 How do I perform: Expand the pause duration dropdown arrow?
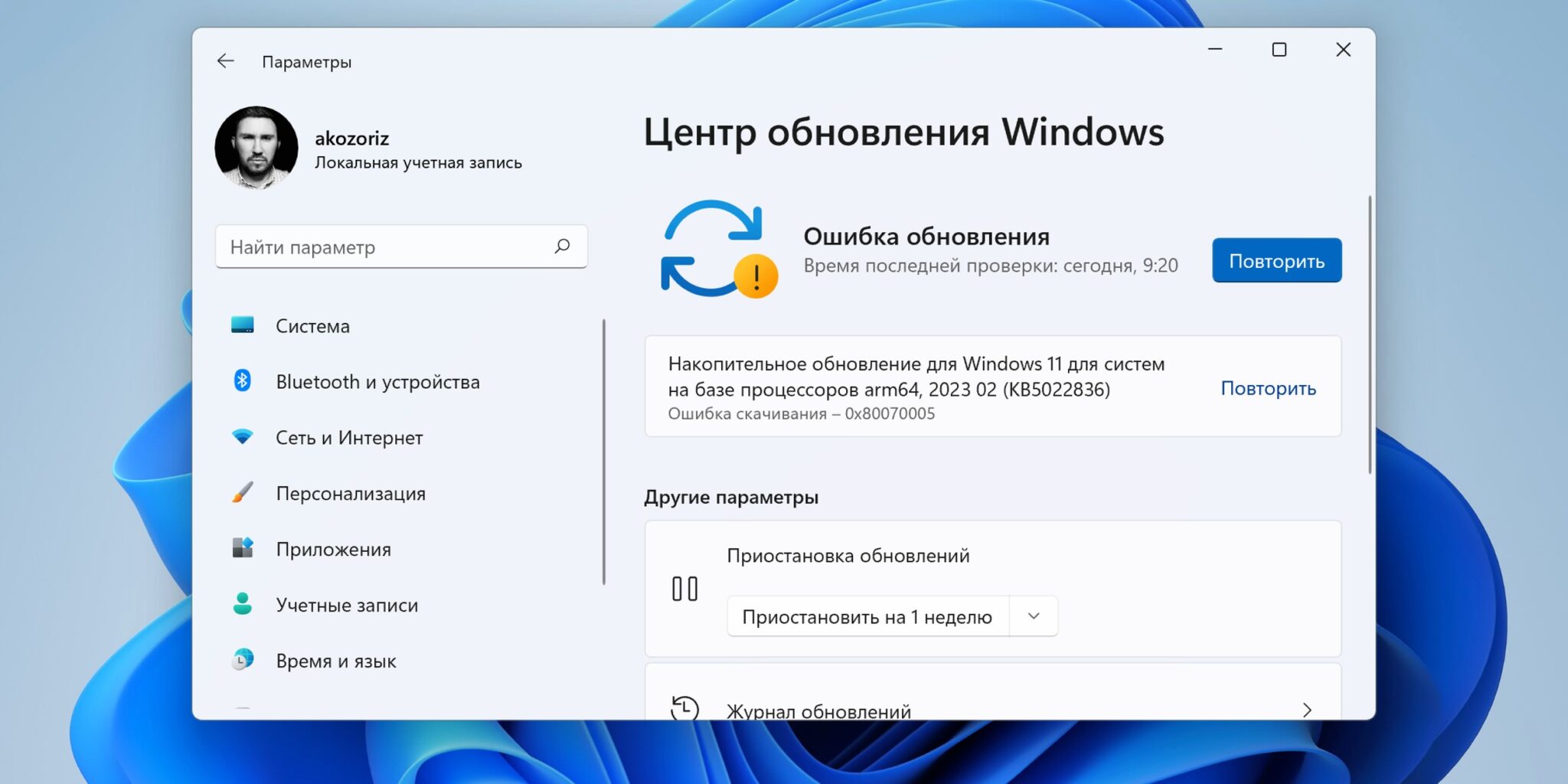(x=1034, y=616)
